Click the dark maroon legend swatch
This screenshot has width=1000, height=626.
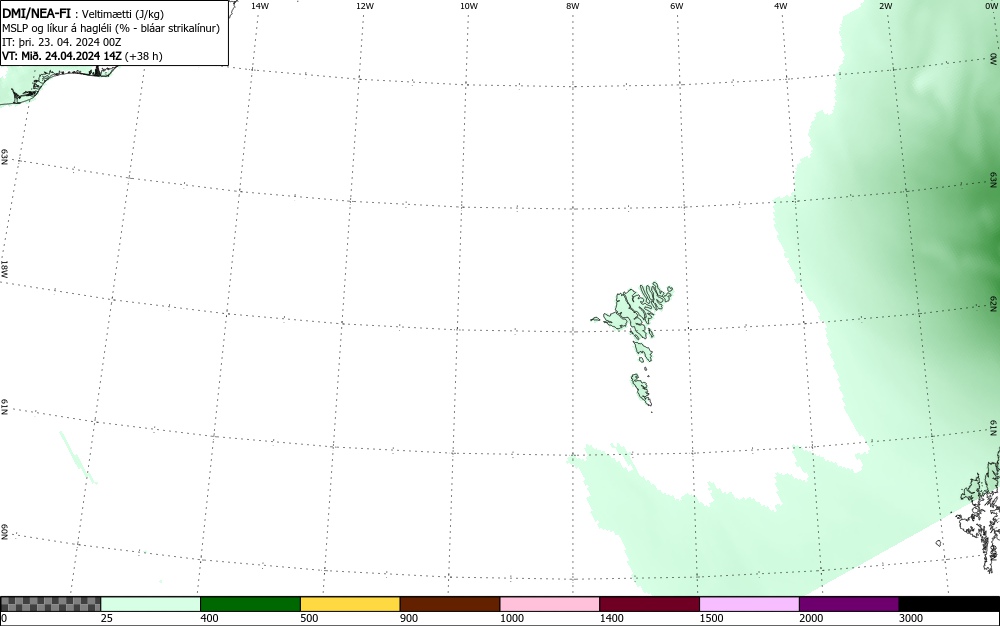[x=649, y=604]
